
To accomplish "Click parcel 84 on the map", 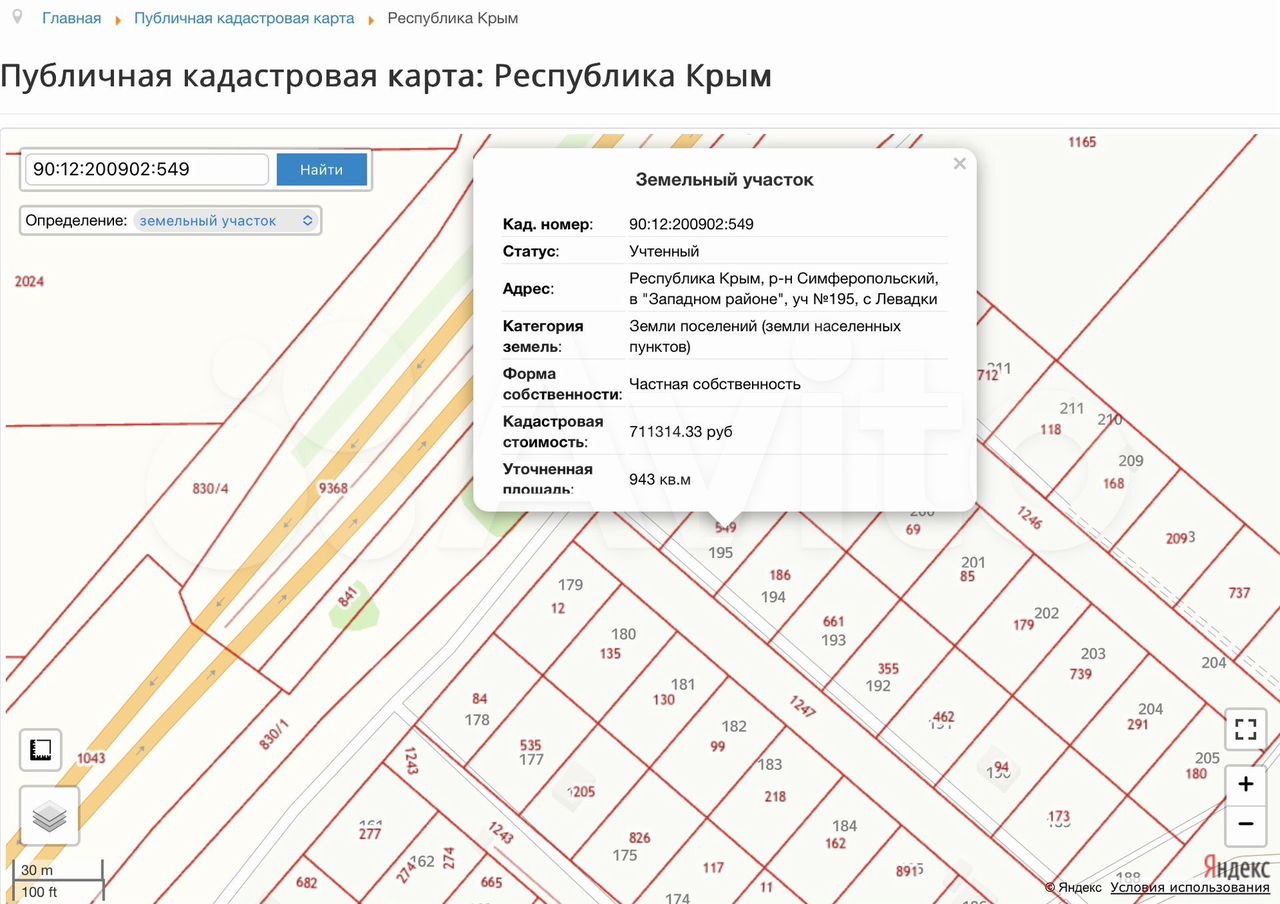I will click(480, 699).
